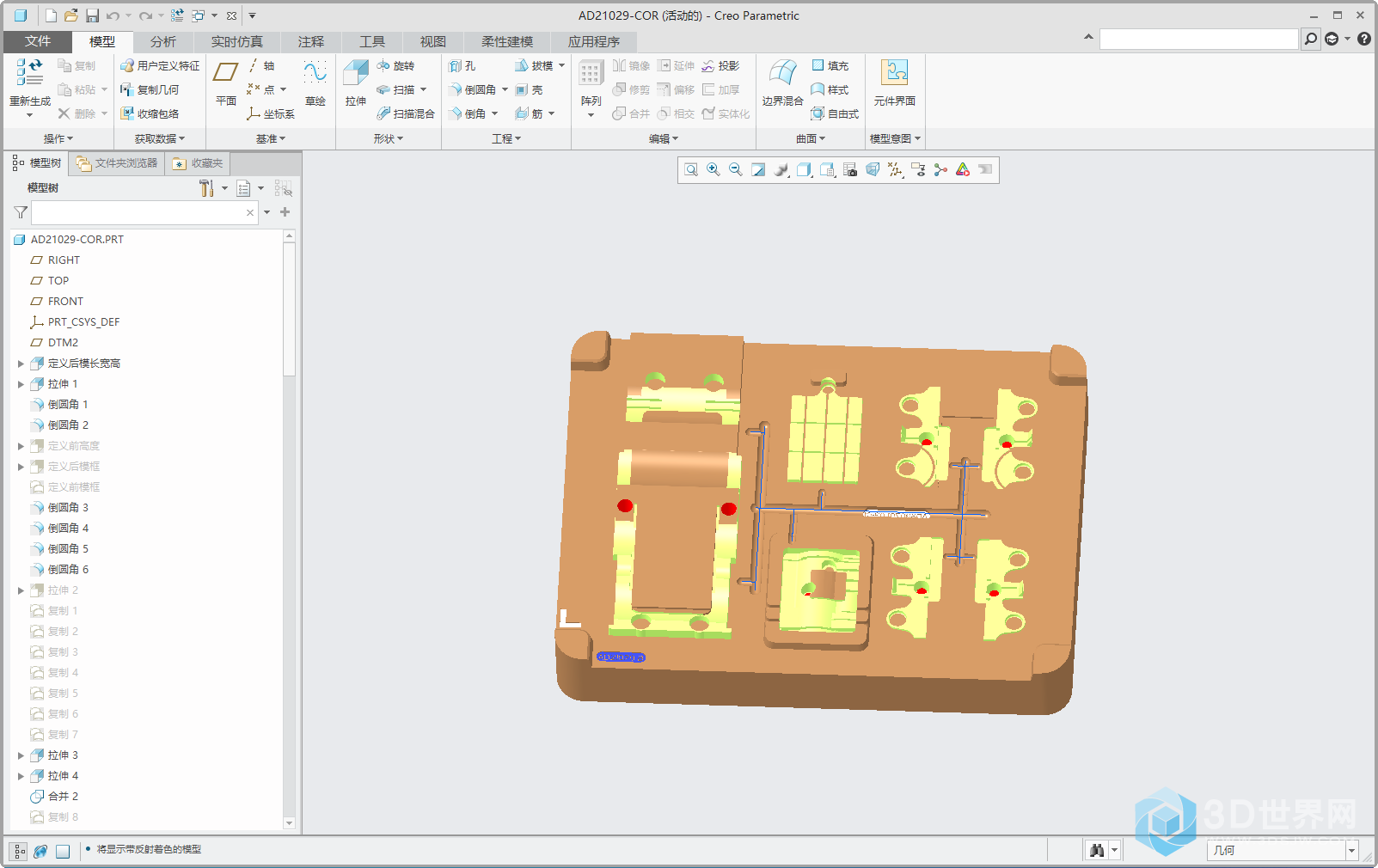Click the Refit view icon
This screenshot has width=1378, height=868.
[x=691, y=170]
